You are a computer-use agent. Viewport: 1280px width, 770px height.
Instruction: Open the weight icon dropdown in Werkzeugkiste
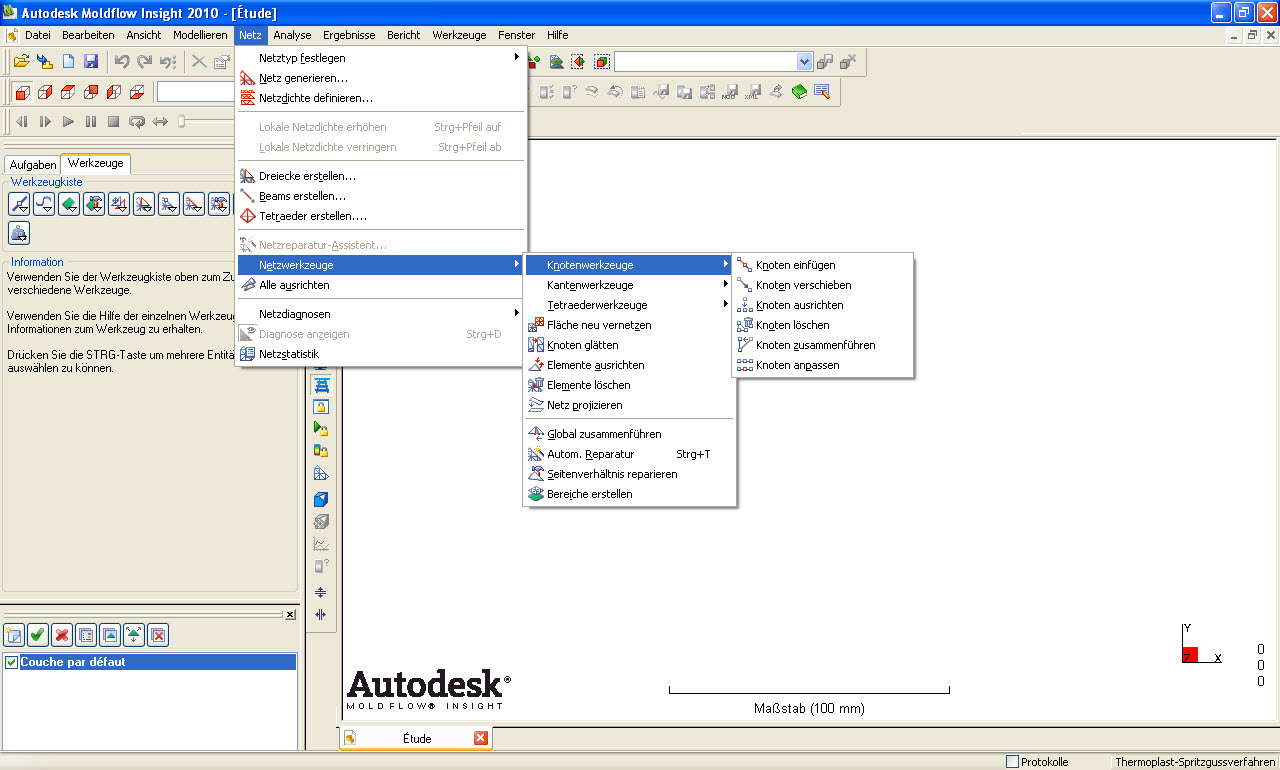coord(19,233)
